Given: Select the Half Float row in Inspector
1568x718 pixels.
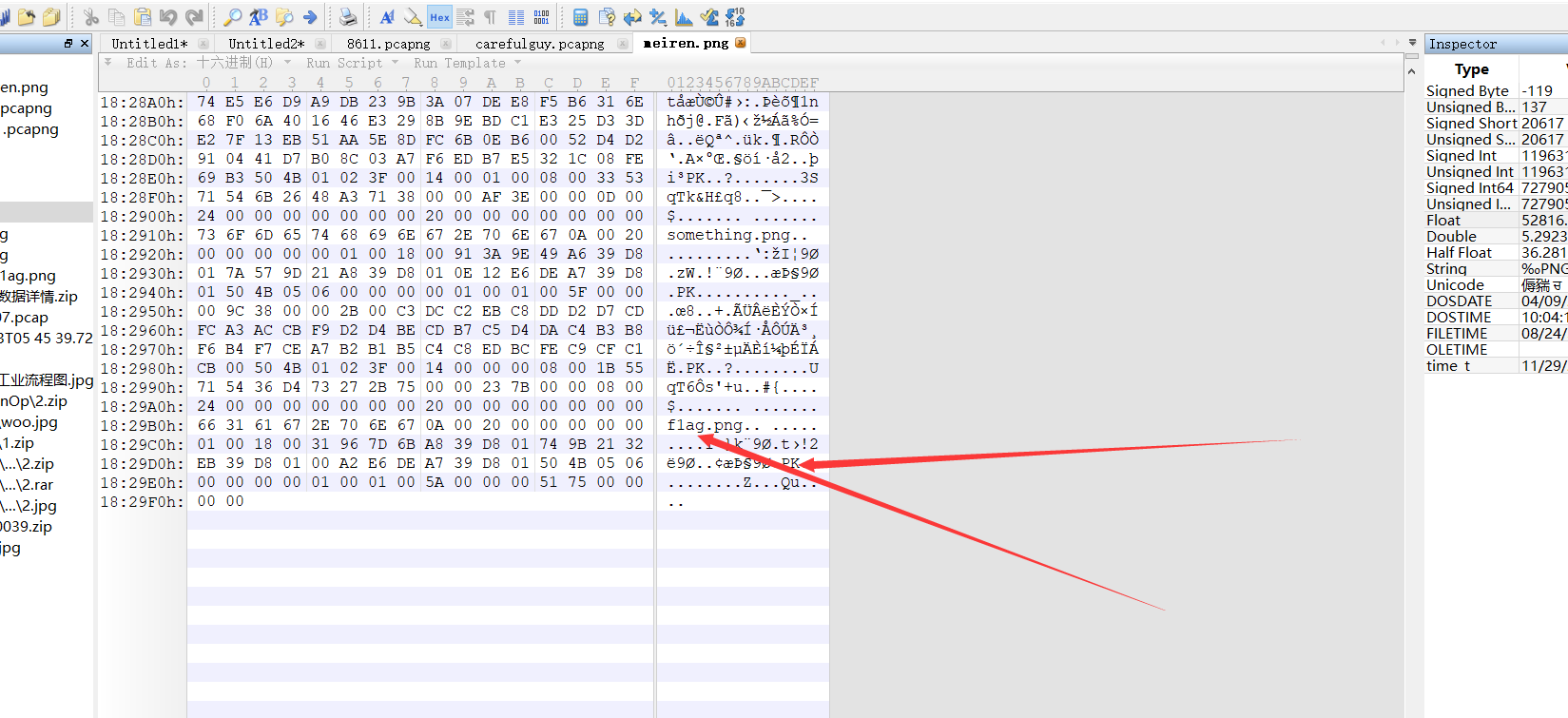Looking at the screenshot, I should [x=1496, y=252].
